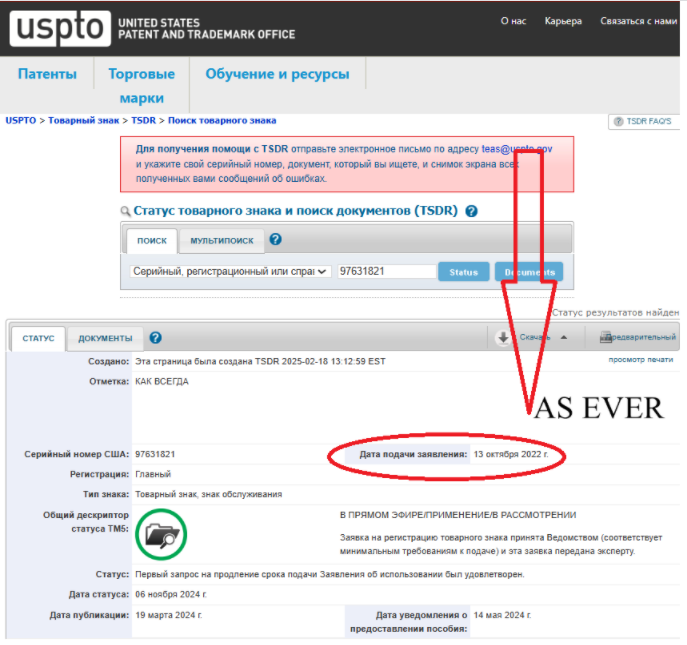
Task: Click the TSDR FAQ'S question icon
Action: pyautogui.click(x=618, y=121)
